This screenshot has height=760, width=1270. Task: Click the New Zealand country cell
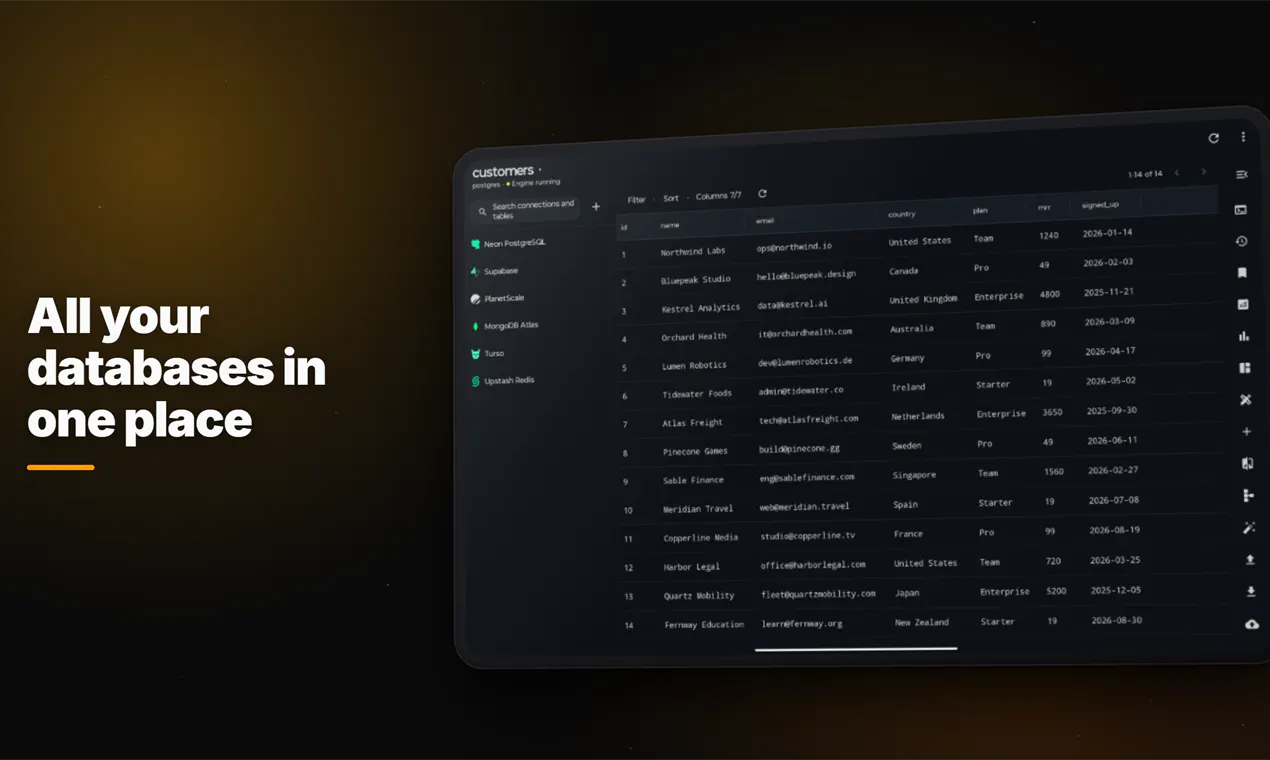point(922,622)
